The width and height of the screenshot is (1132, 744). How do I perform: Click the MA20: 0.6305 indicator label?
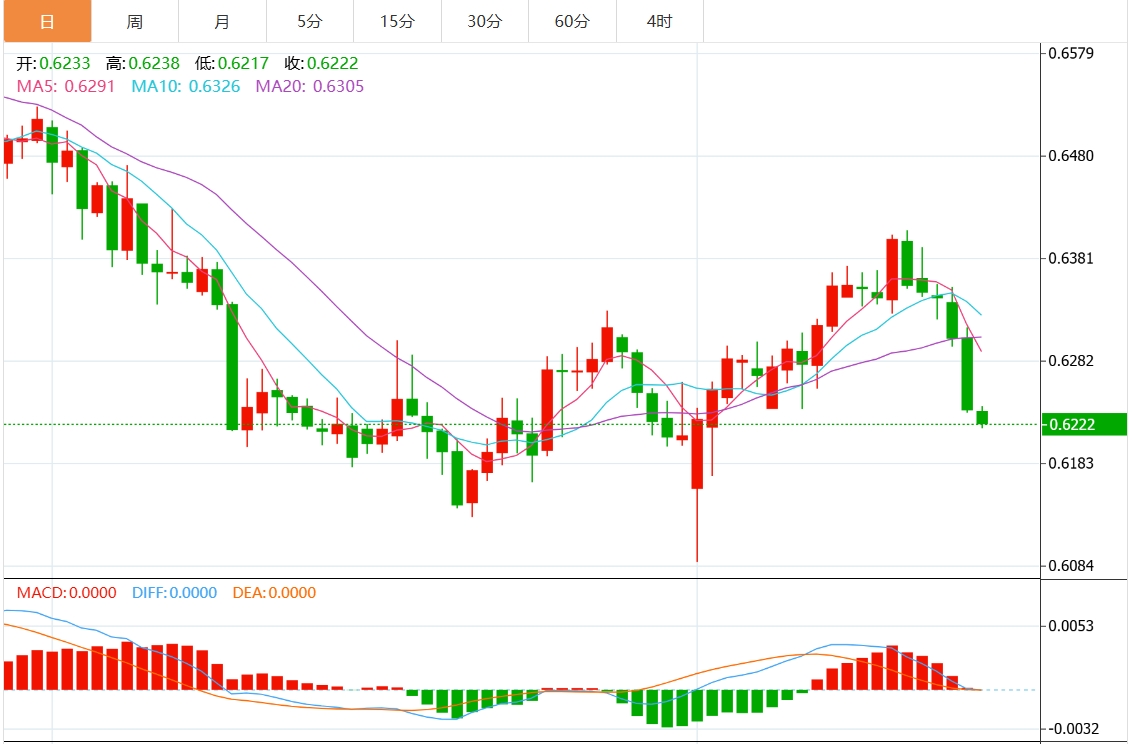310,87
